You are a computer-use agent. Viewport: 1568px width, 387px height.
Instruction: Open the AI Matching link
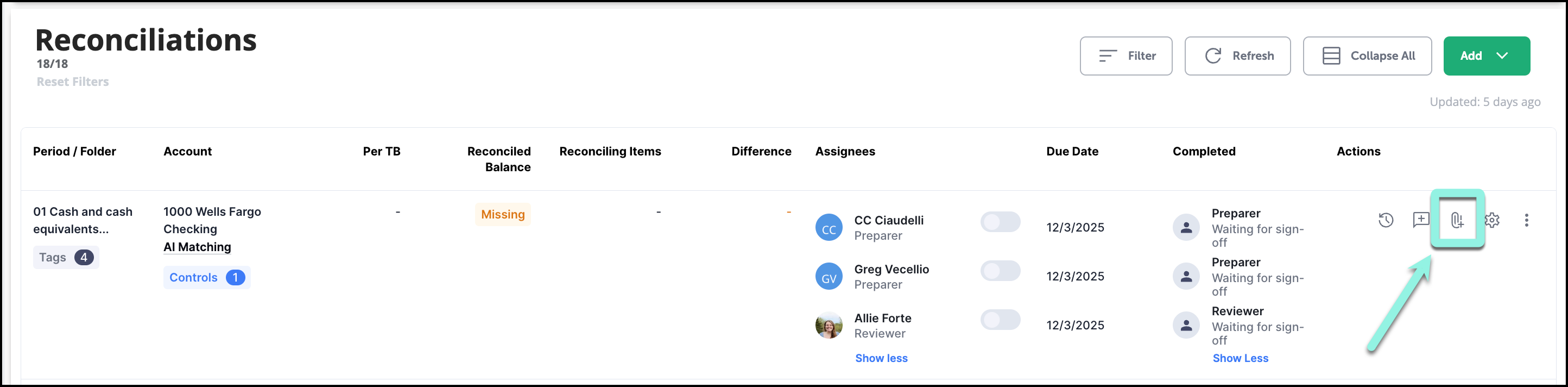point(197,247)
